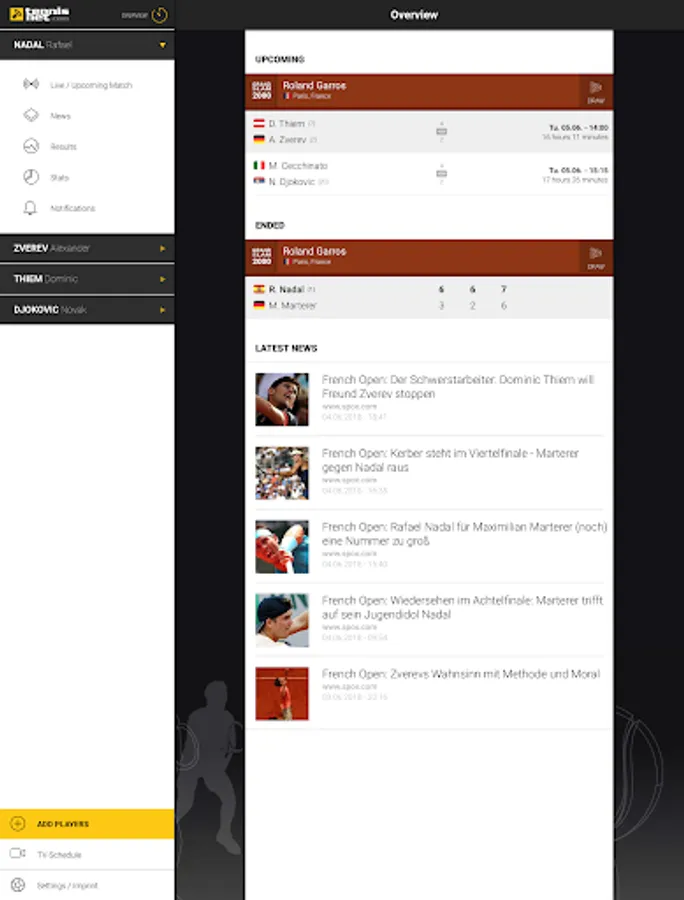Viewport: 684px width, 900px height.
Task: Click Austrian flag beside D. Thiem
Action: [259, 123]
